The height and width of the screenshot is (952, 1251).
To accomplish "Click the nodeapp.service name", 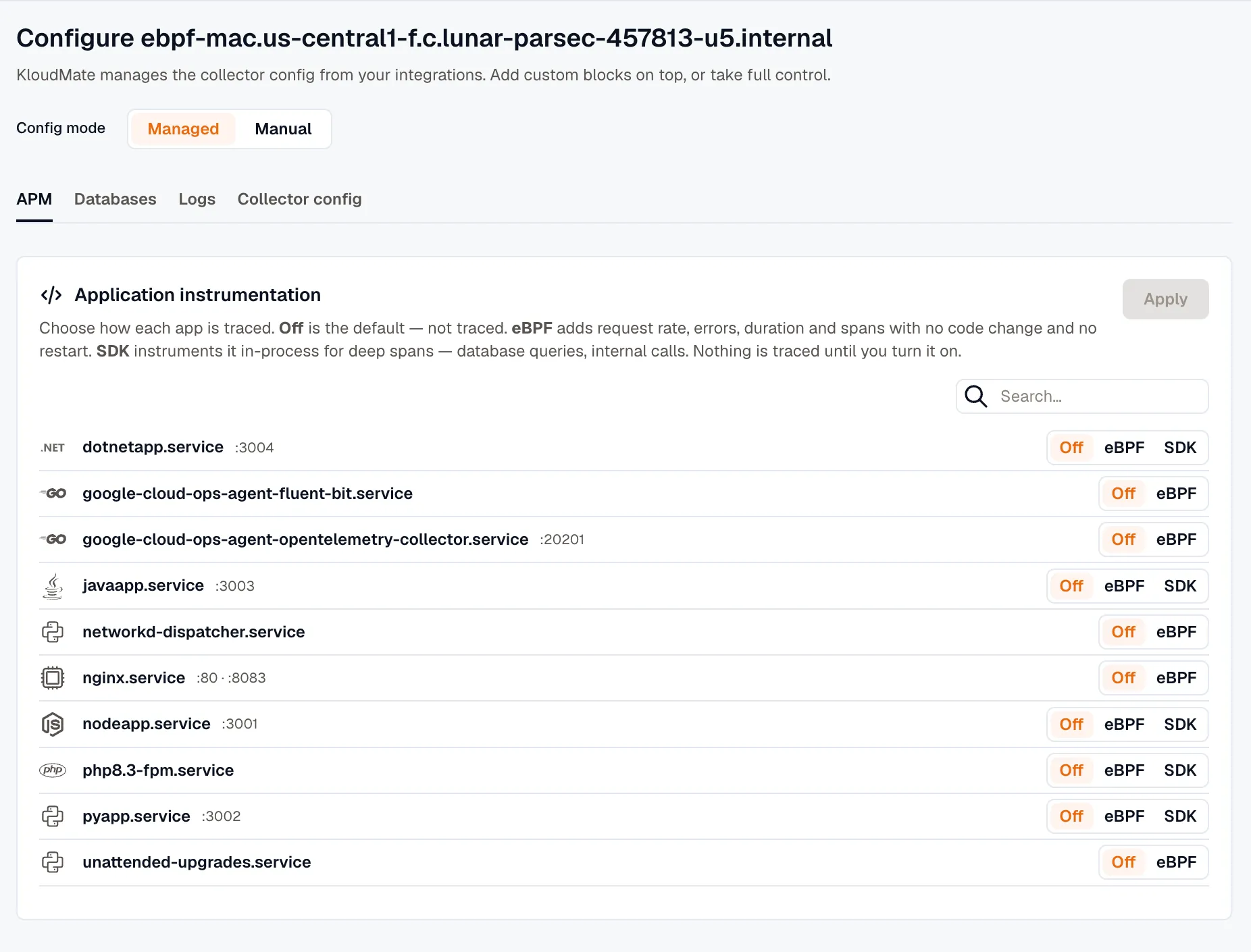I will [147, 724].
